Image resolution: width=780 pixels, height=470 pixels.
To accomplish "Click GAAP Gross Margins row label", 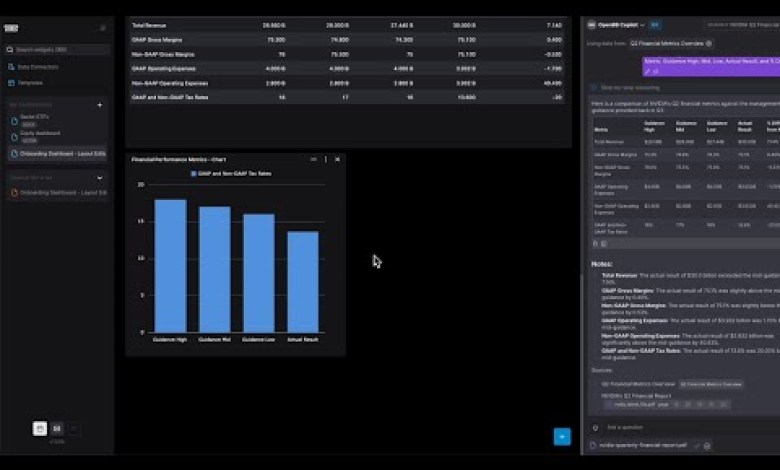I will [x=157, y=40].
